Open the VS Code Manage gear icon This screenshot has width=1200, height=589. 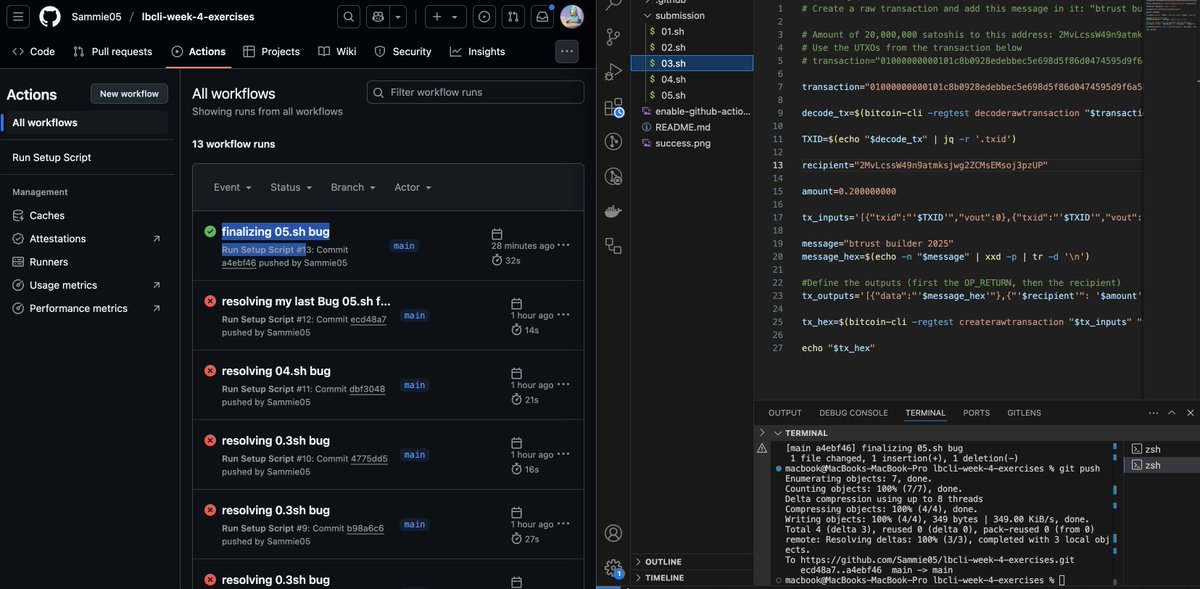[613, 568]
